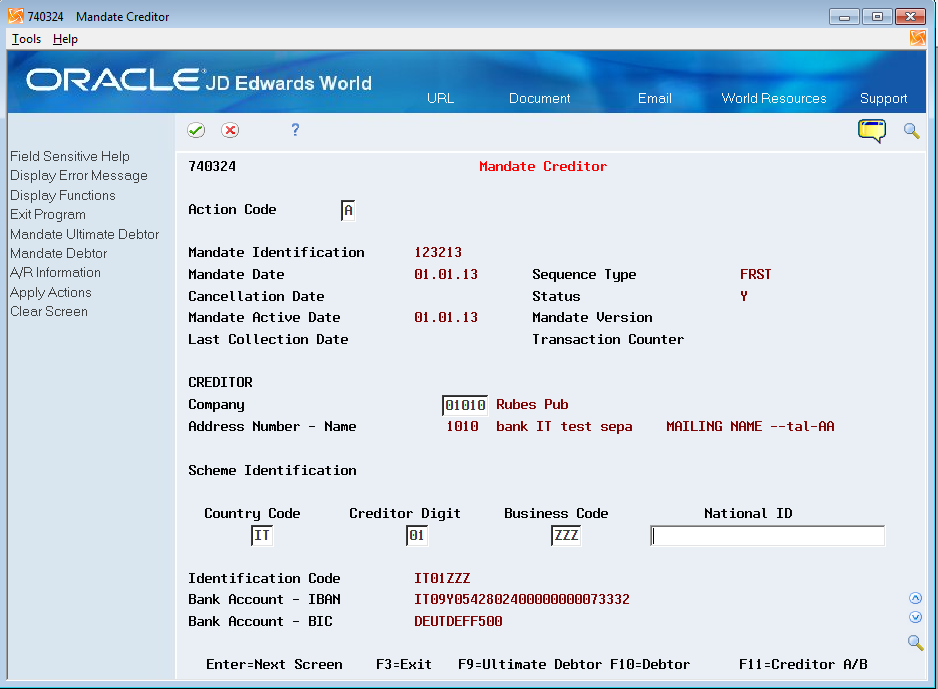Open World Resources link

pyautogui.click(x=773, y=98)
